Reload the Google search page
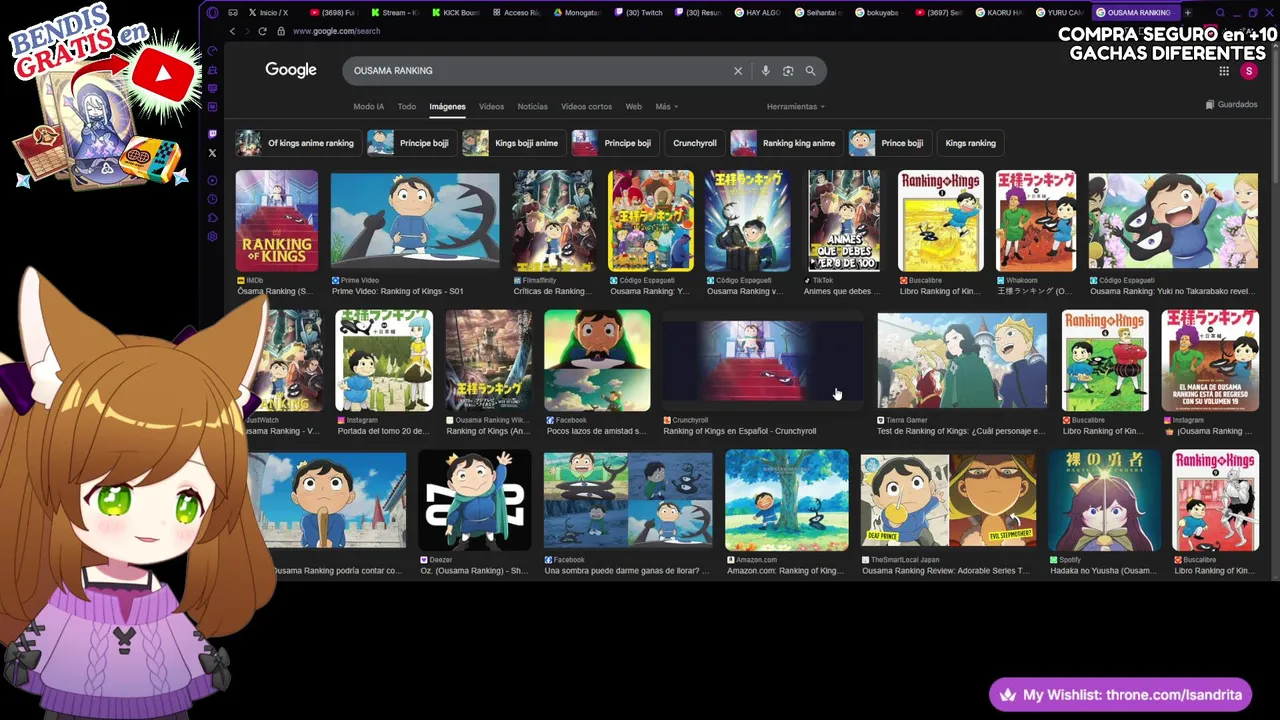This screenshot has height=720, width=1280. [x=262, y=31]
